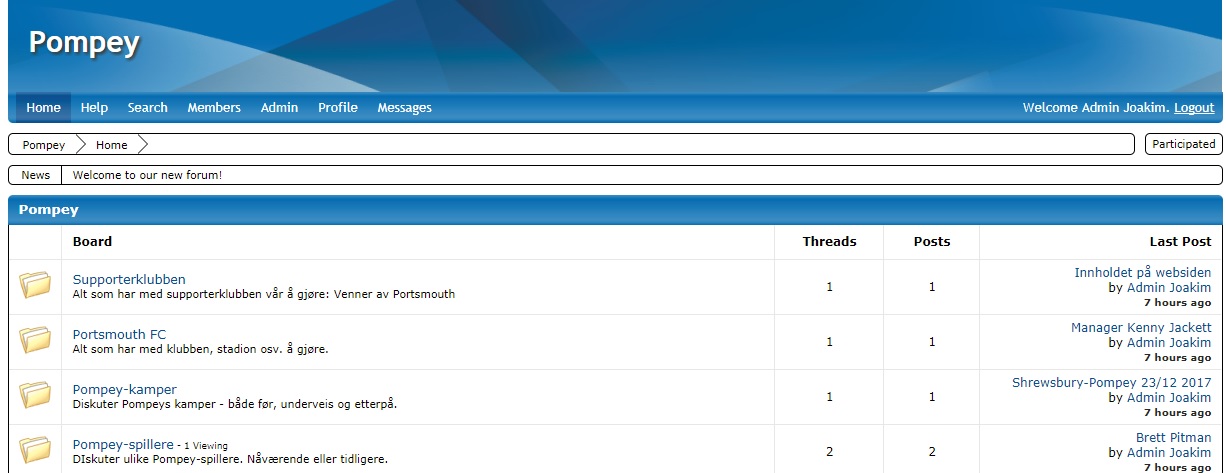Click the Last Post column header
The image size is (1226, 473).
tap(1180, 241)
